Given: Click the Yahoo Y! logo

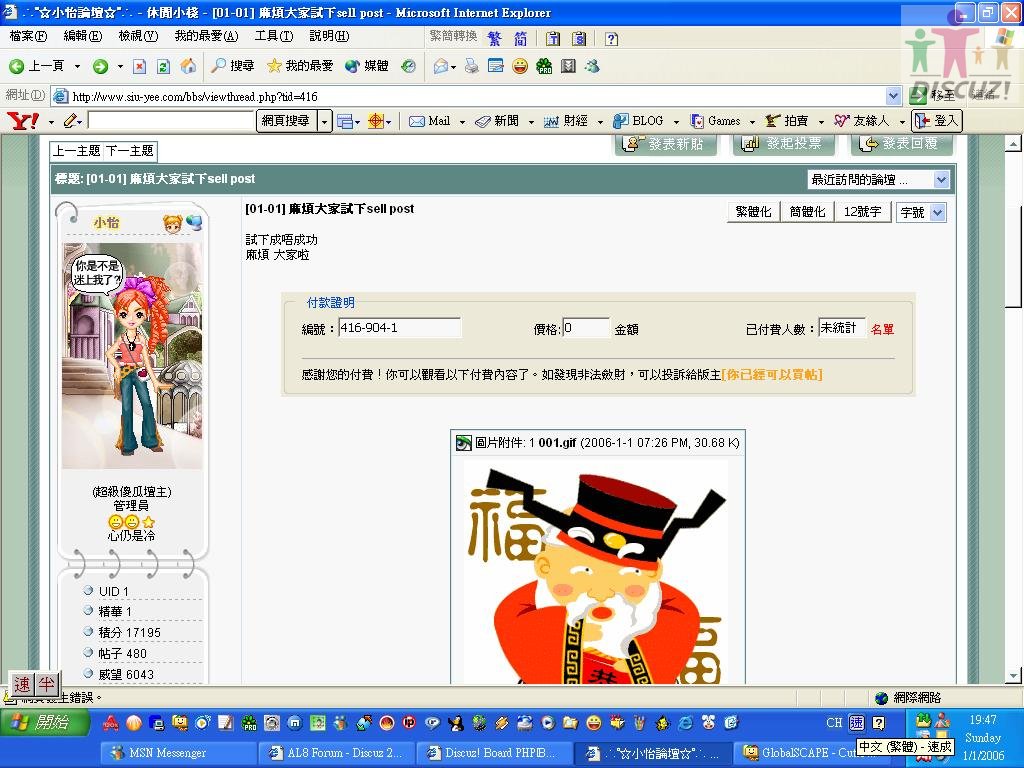Looking at the screenshot, I should click(x=23, y=121).
